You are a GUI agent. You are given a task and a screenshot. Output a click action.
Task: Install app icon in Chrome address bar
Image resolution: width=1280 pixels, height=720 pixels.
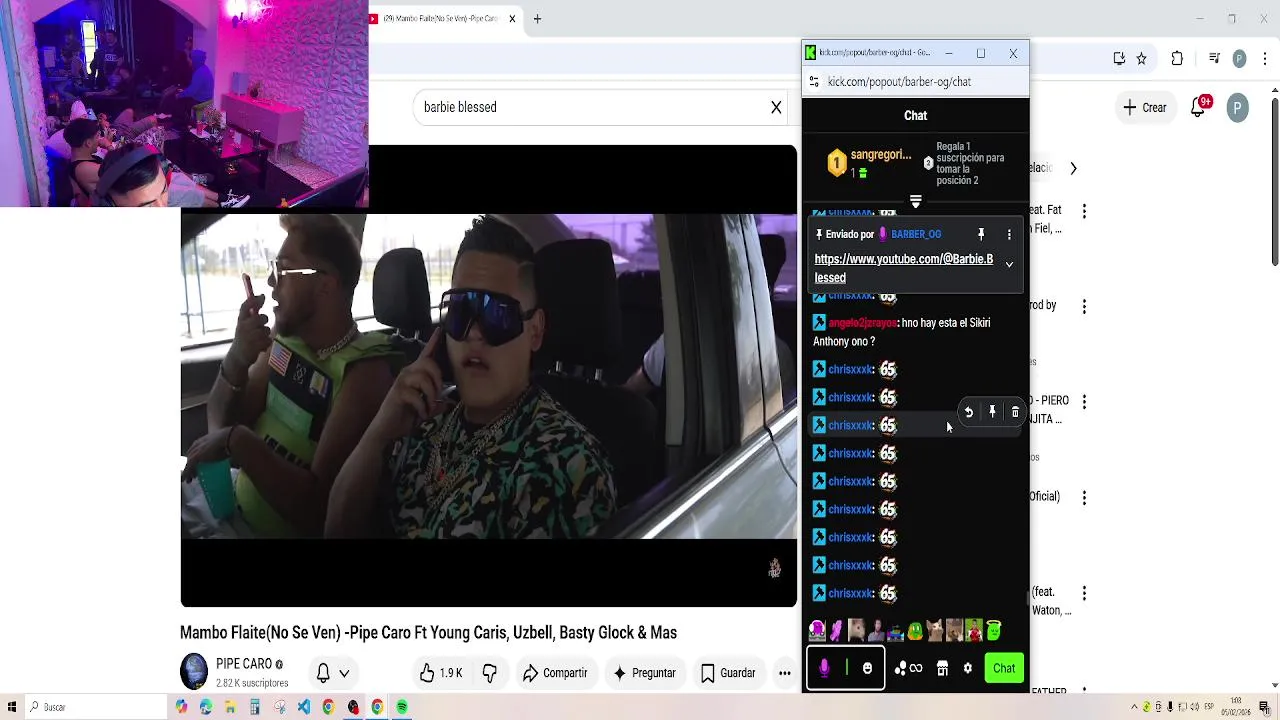(1119, 59)
